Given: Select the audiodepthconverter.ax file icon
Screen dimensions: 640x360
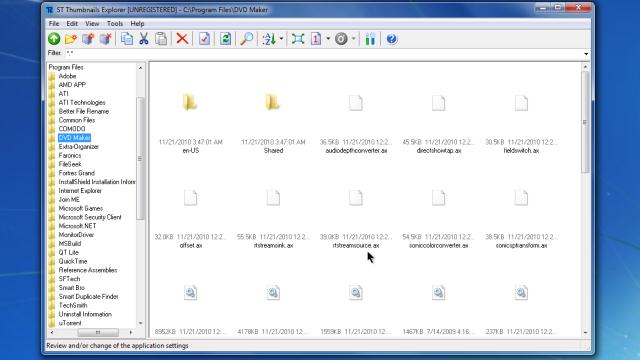Looking at the screenshot, I should pos(356,103).
